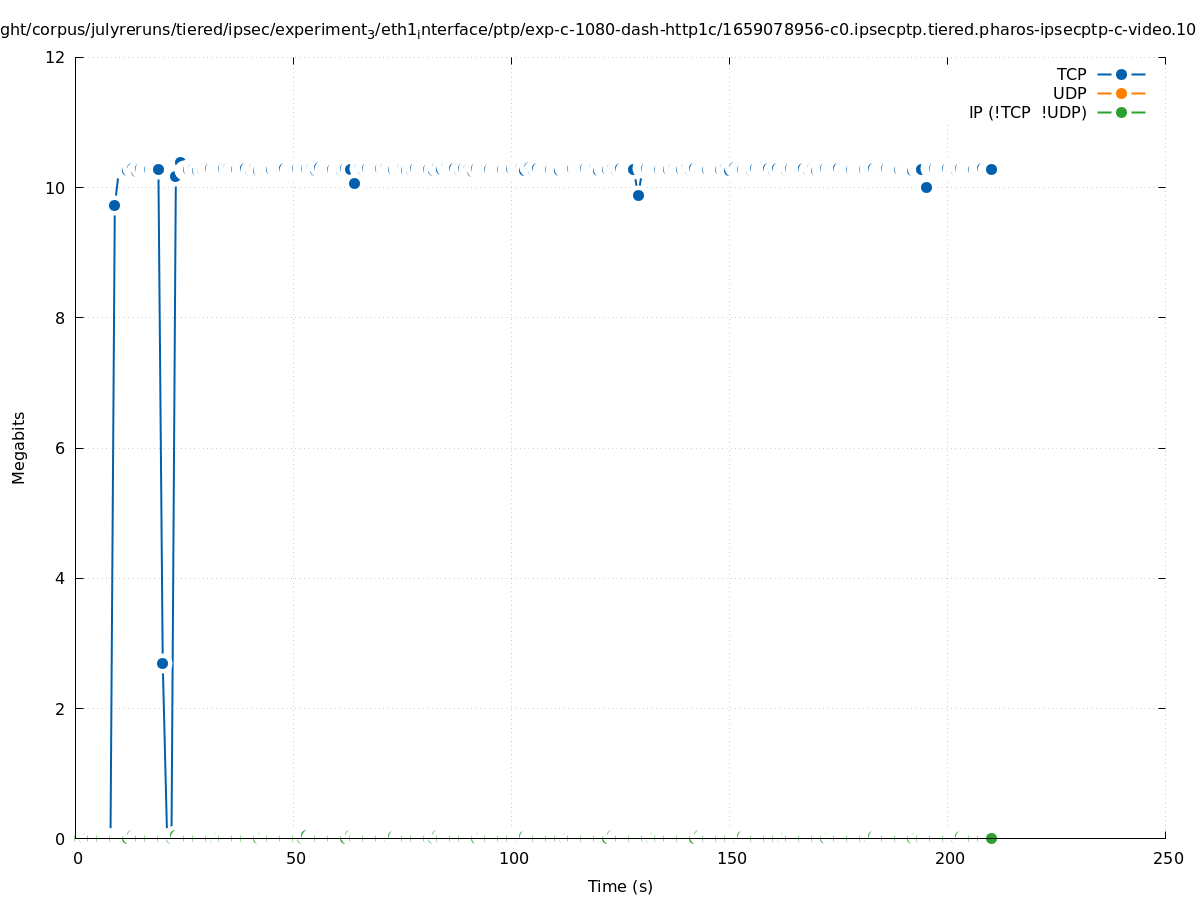This screenshot has height=900, width=1197.
Task: Click the file path title at top
Action: [x=598, y=30]
